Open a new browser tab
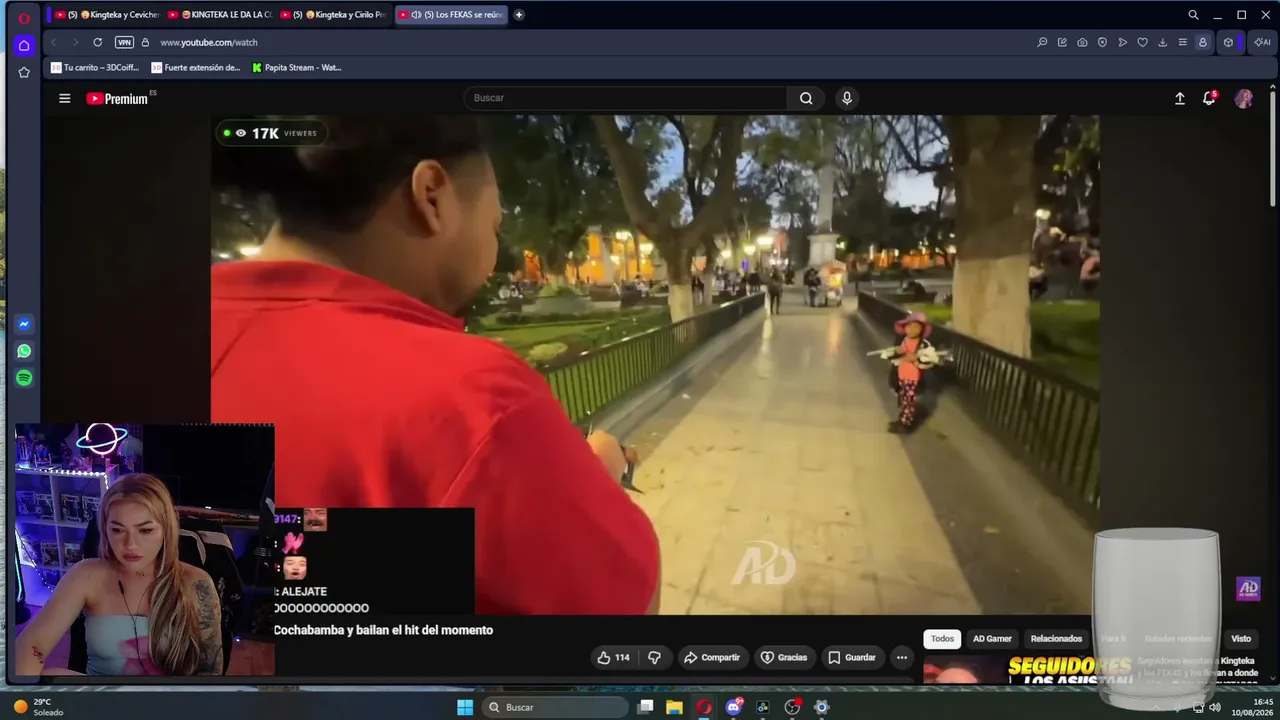The width and height of the screenshot is (1280, 720). [518, 15]
